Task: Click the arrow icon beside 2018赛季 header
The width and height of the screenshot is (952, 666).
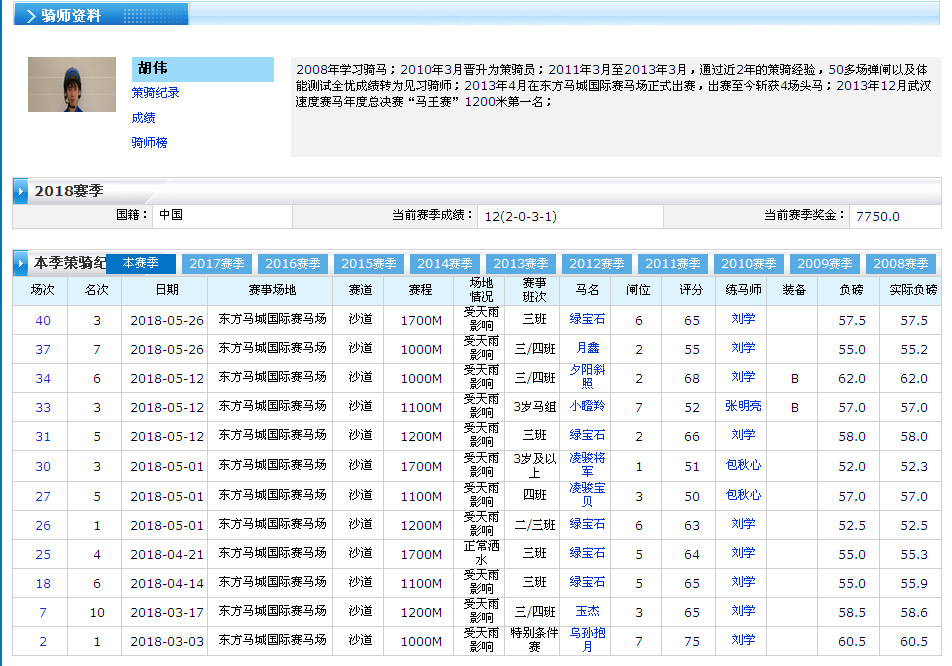Action: (21, 190)
